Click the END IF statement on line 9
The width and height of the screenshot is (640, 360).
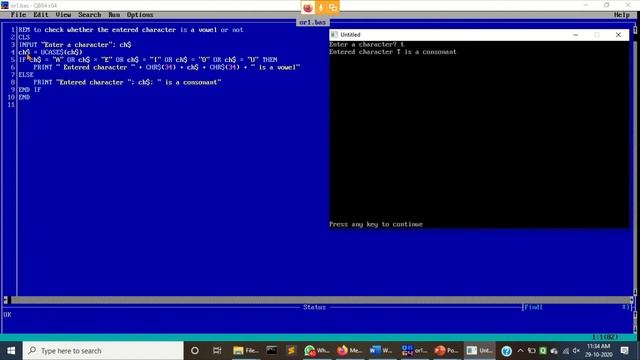click(30, 90)
